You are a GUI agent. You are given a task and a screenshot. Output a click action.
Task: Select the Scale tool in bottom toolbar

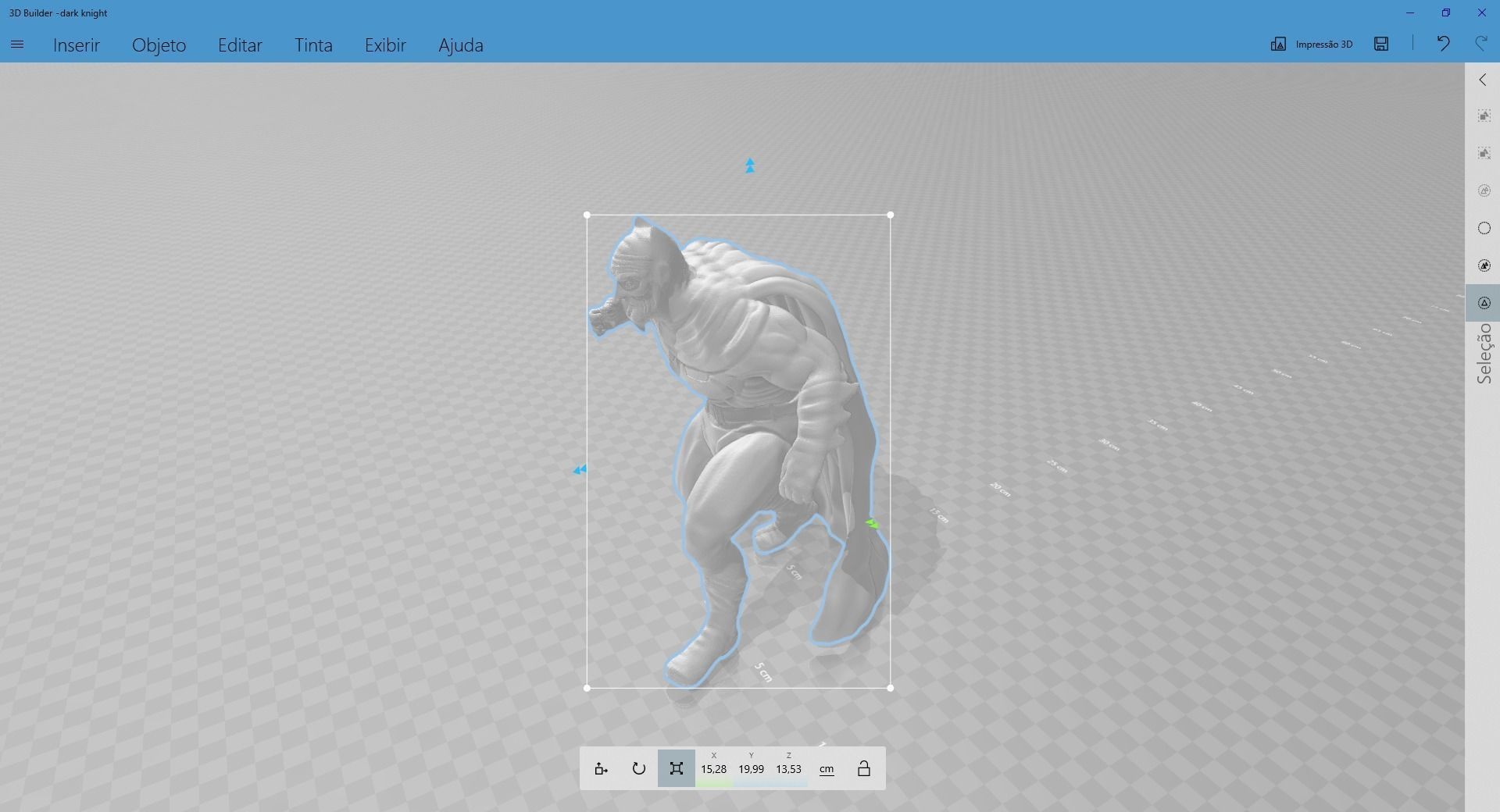point(677,769)
